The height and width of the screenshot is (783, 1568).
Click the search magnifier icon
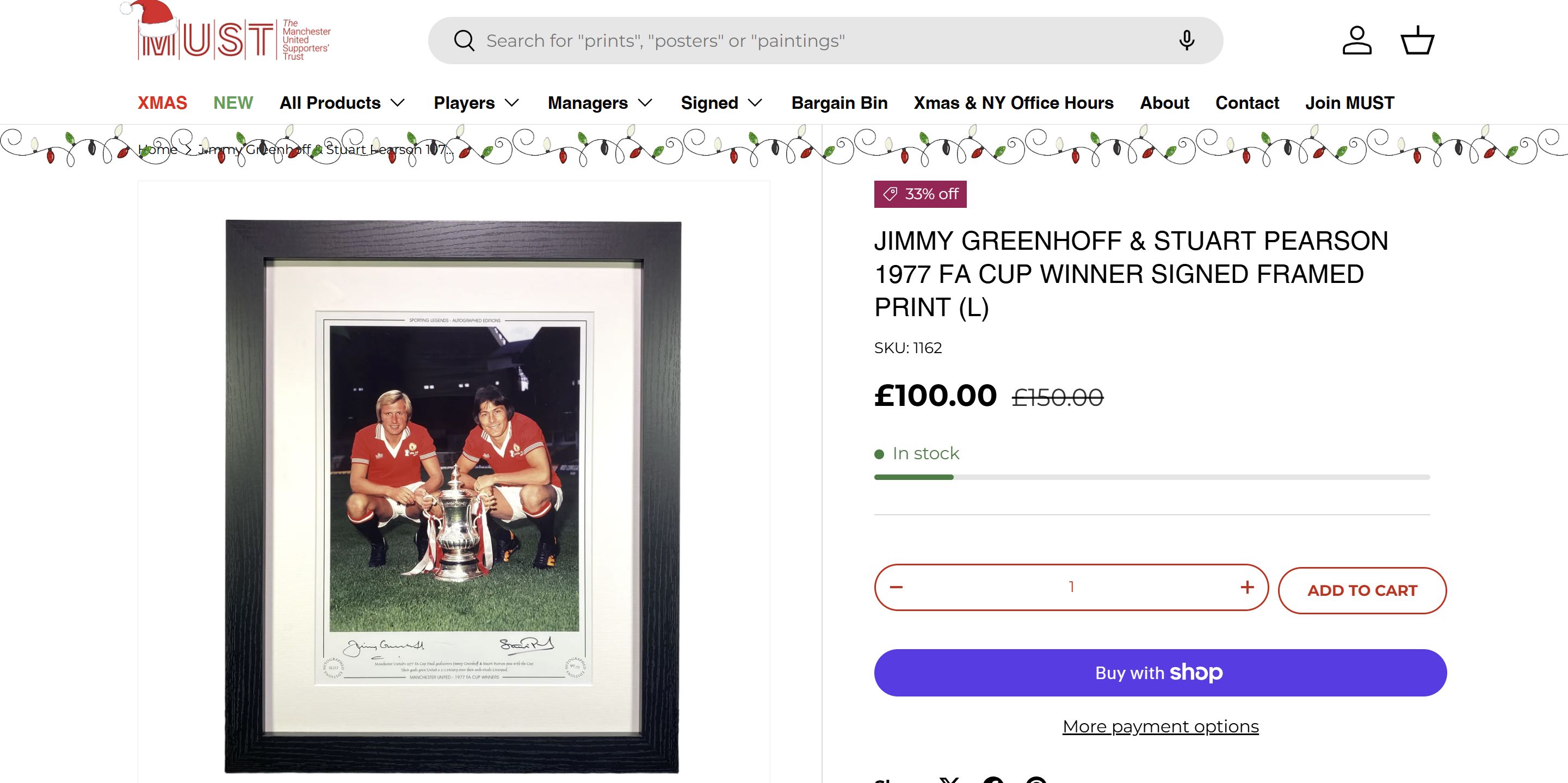(x=464, y=41)
